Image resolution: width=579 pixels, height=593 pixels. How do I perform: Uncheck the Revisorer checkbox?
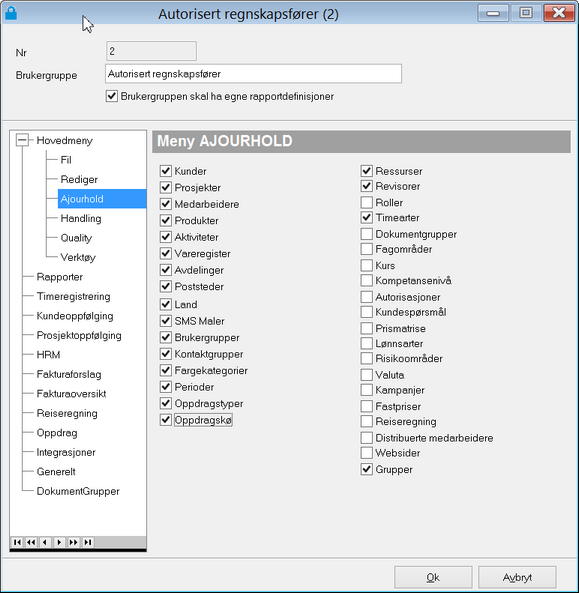(x=366, y=186)
